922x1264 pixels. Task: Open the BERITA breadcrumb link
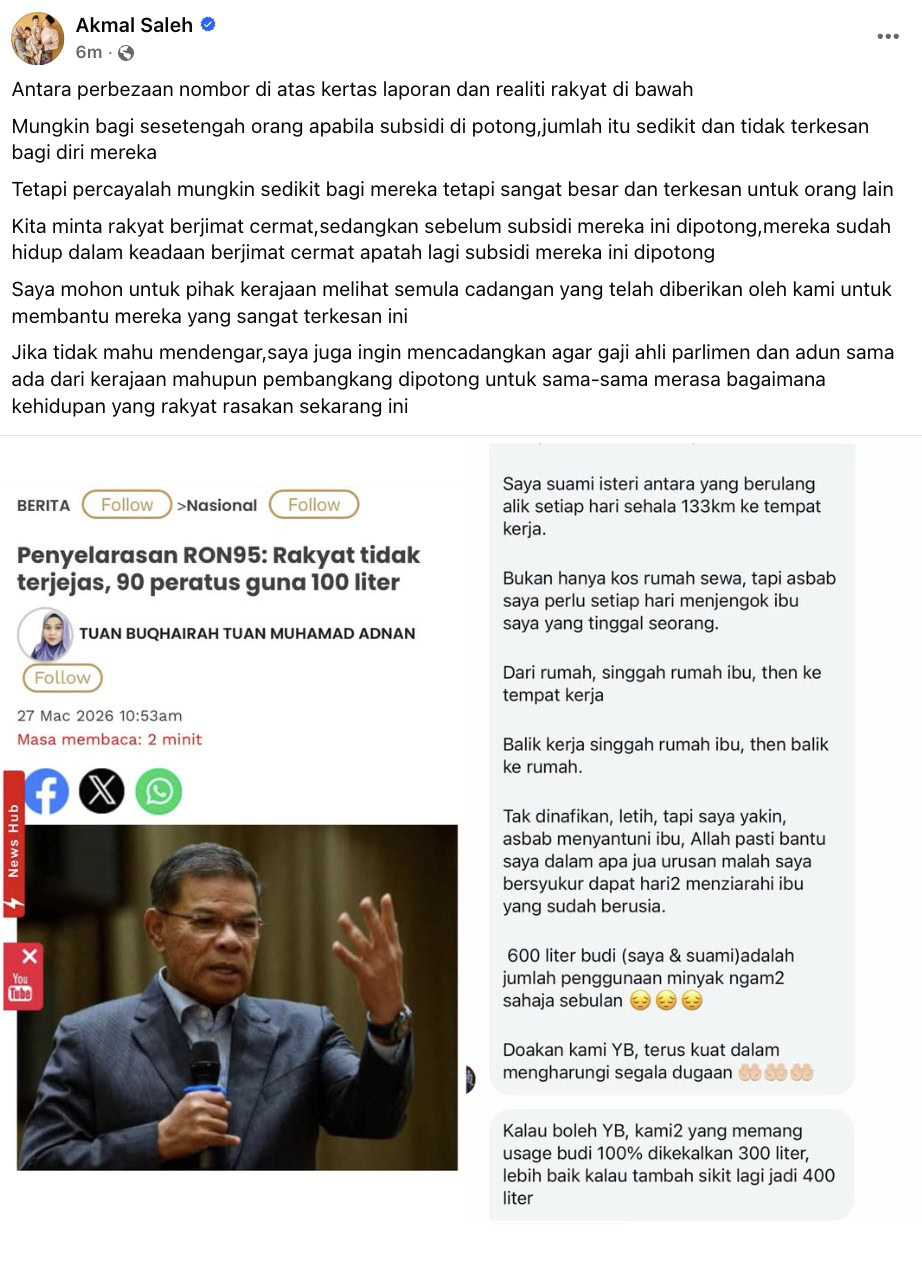tap(44, 505)
